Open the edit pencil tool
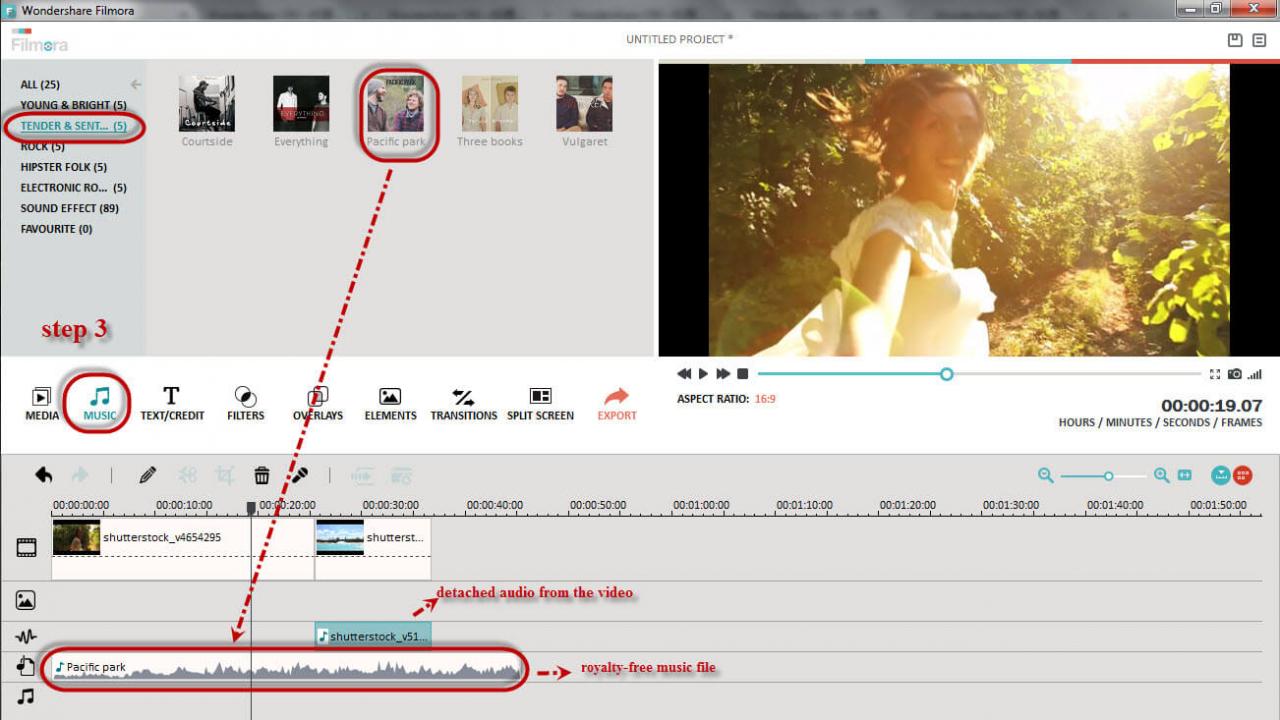Screen dimensions: 1280x720 coord(148,475)
